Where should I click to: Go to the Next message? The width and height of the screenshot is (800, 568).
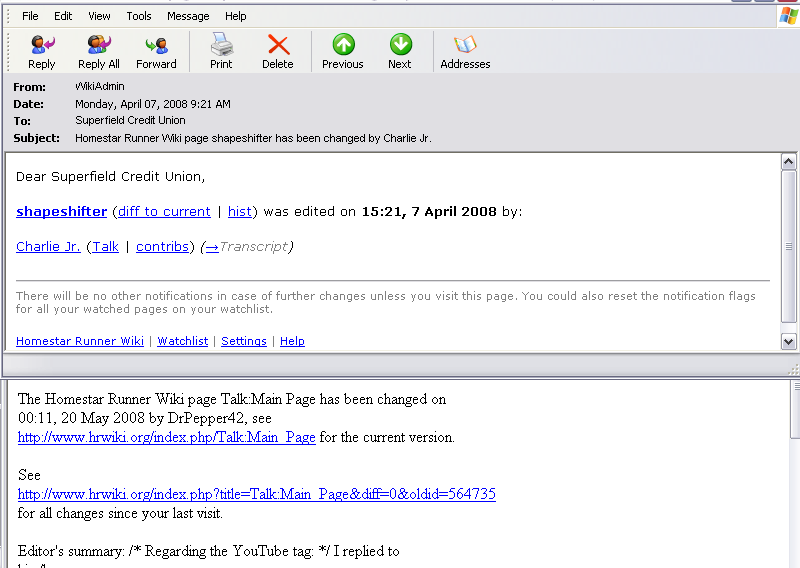pos(400,52)
